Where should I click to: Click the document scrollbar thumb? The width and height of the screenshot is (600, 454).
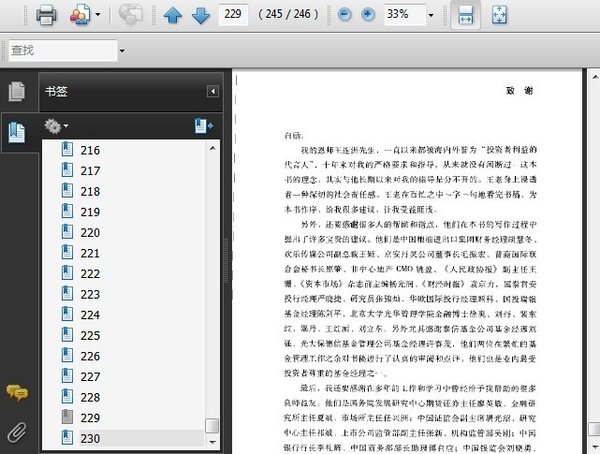point(594,429)
